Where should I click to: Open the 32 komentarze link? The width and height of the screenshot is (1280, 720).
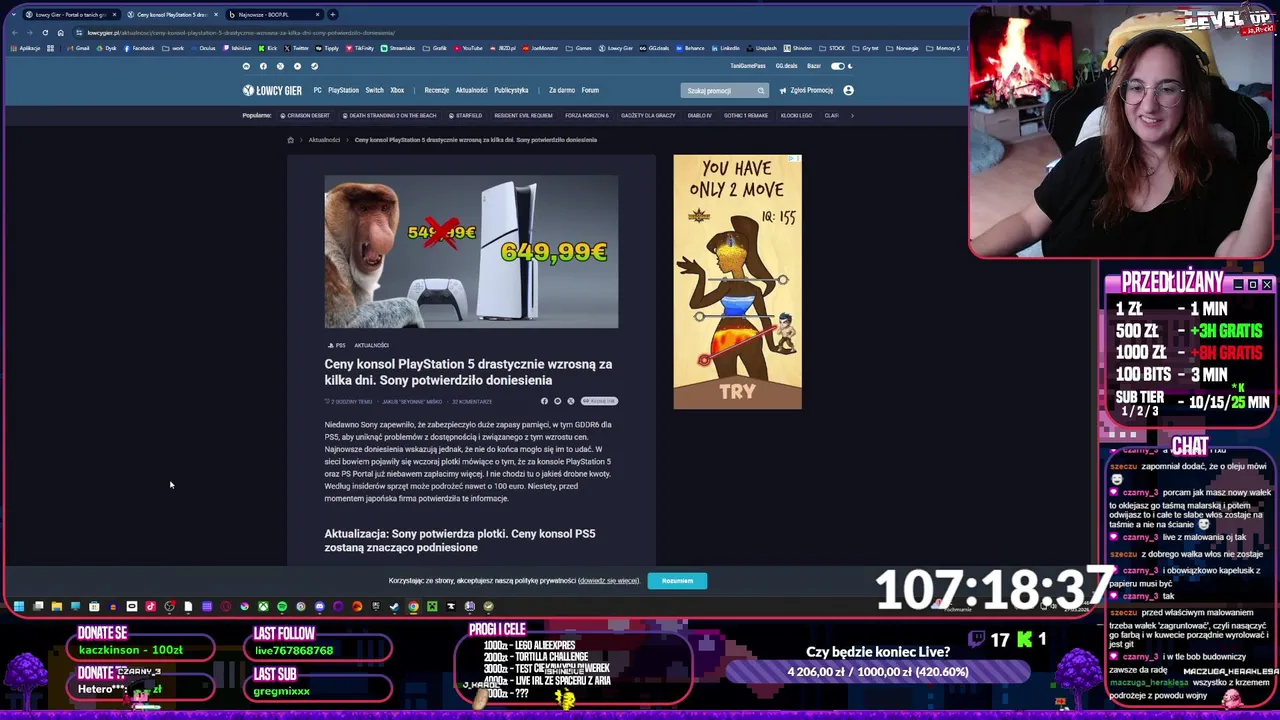(472, 402)
